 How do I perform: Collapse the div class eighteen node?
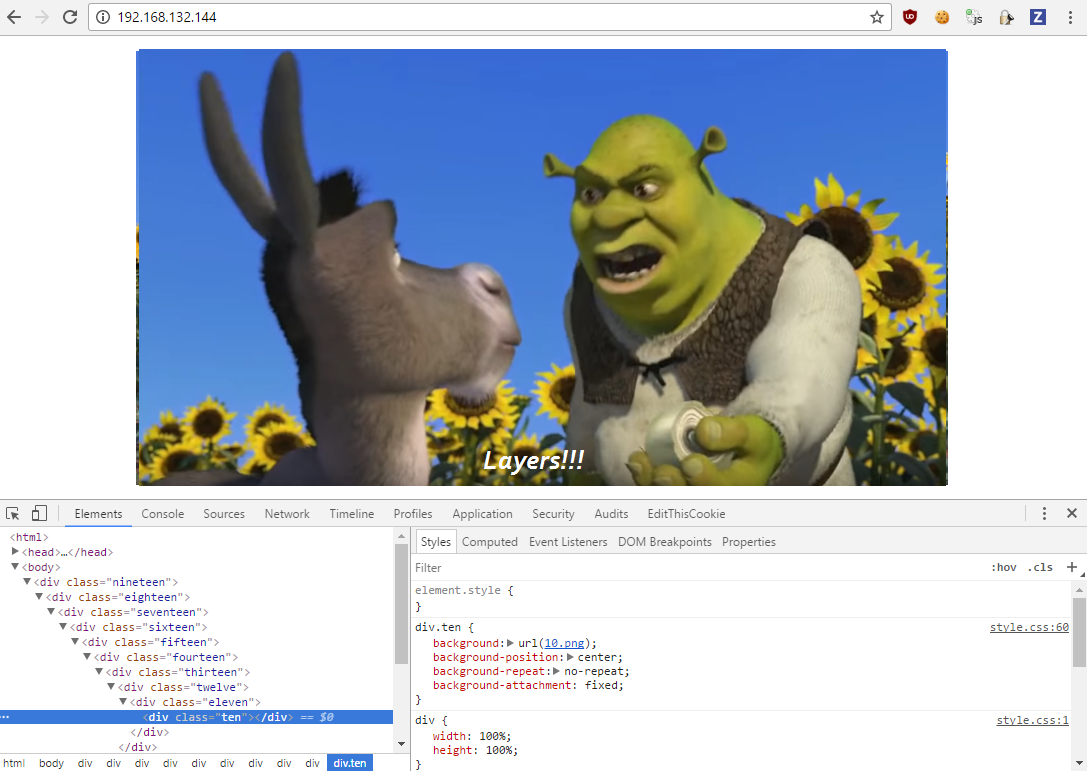pyautogui.click(x=39, y=596)
